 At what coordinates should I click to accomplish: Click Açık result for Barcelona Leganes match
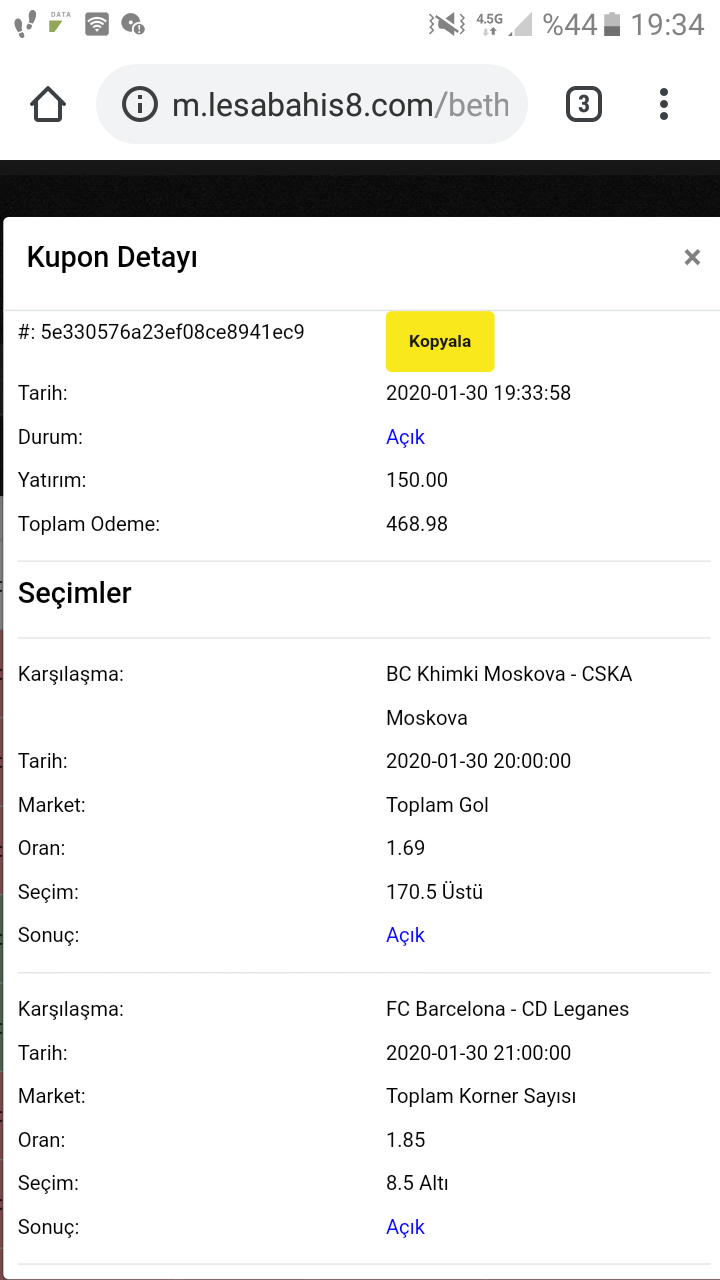[405, 1227]
